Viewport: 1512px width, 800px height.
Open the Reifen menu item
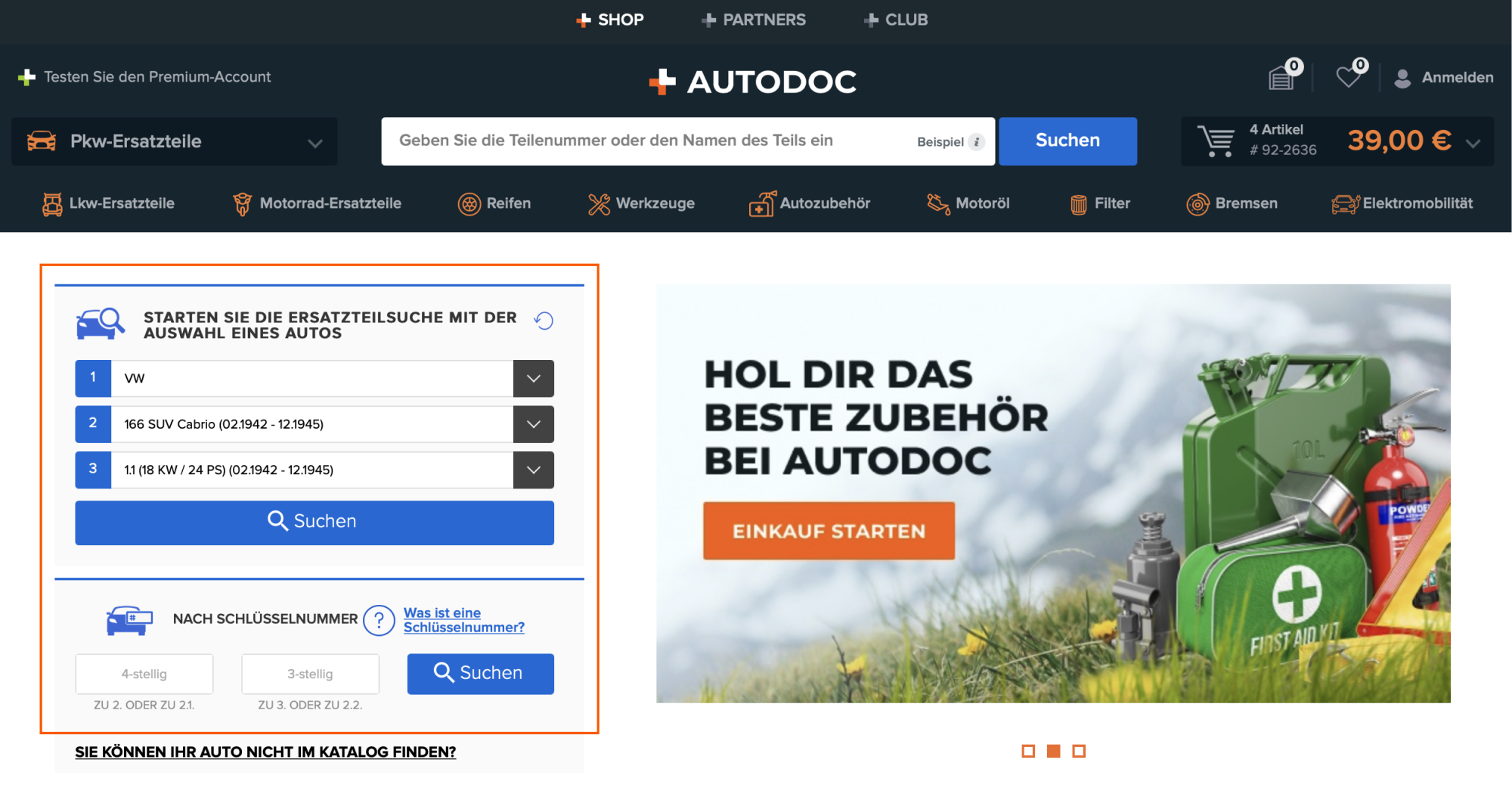pyautogui.click(x=494, y=203)
